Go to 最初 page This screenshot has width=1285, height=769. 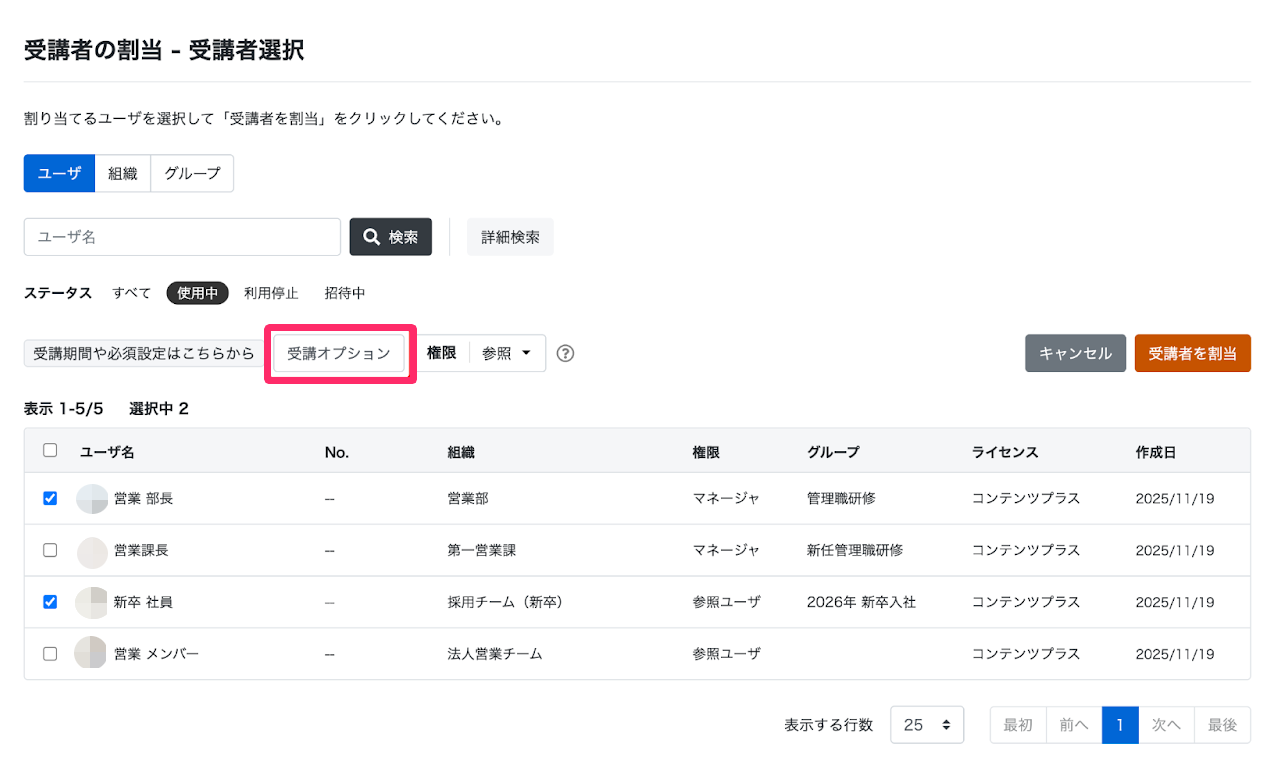pyautogui.click(x=1018, y=725)
